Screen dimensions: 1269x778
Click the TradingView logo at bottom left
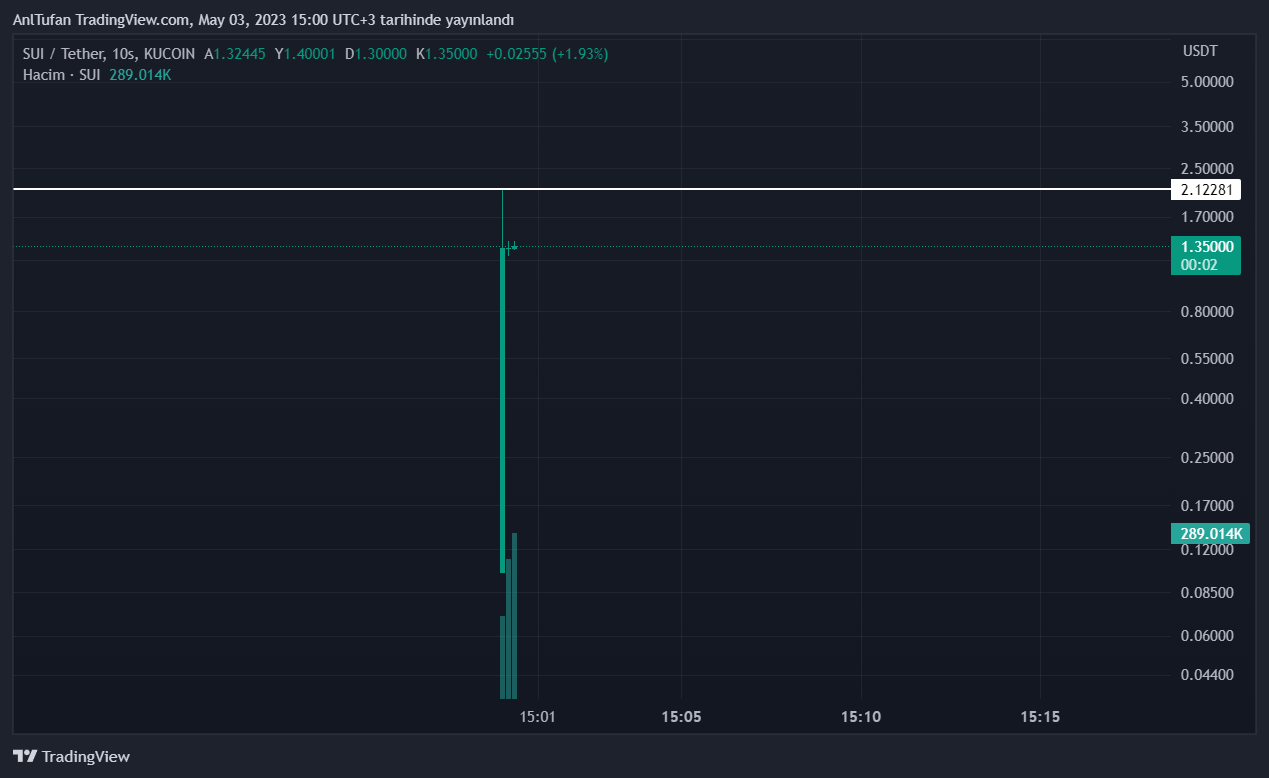point(71,756)
